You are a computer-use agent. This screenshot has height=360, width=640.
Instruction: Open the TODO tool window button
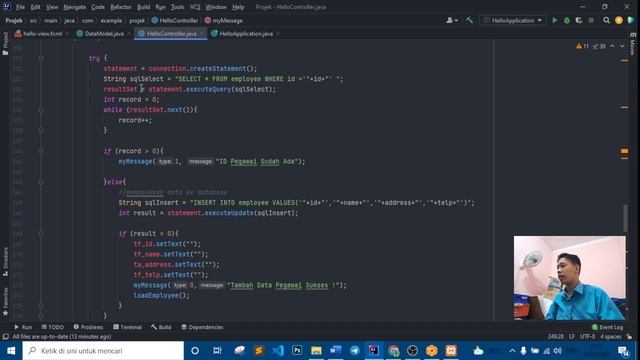[53, 327]
